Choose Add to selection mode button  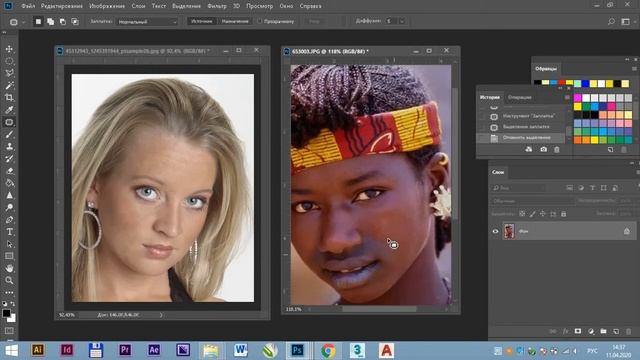[x=50, y=22]
